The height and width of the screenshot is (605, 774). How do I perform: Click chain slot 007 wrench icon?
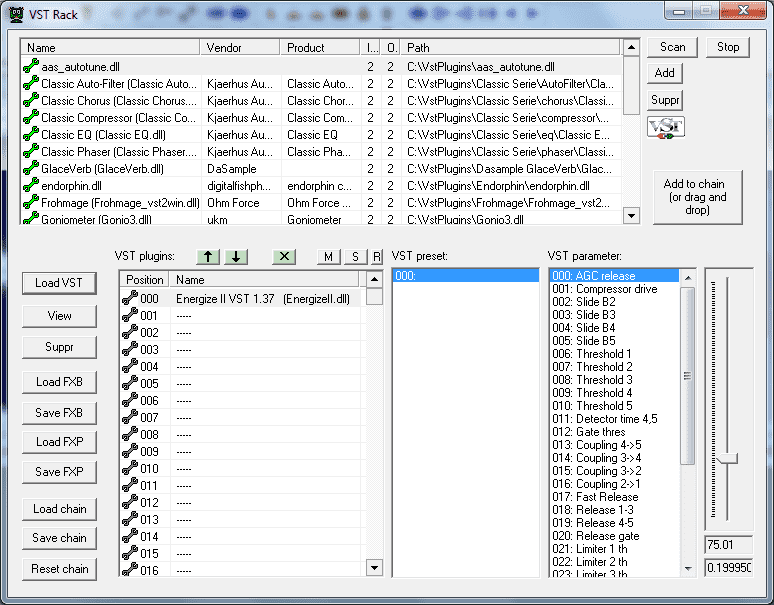[x=130, y=417]
